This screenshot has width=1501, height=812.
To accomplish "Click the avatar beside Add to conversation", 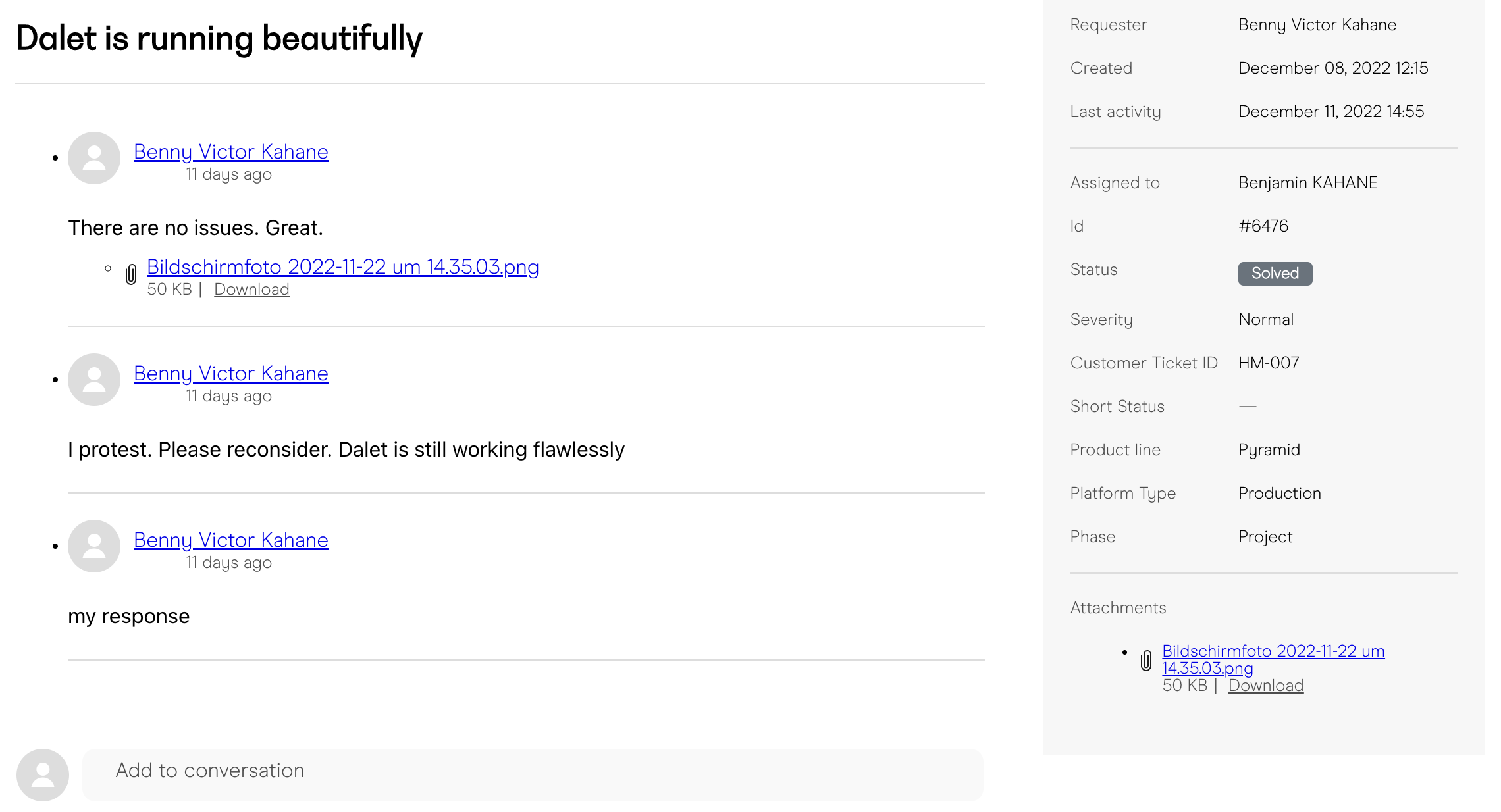I will point(43,775).
